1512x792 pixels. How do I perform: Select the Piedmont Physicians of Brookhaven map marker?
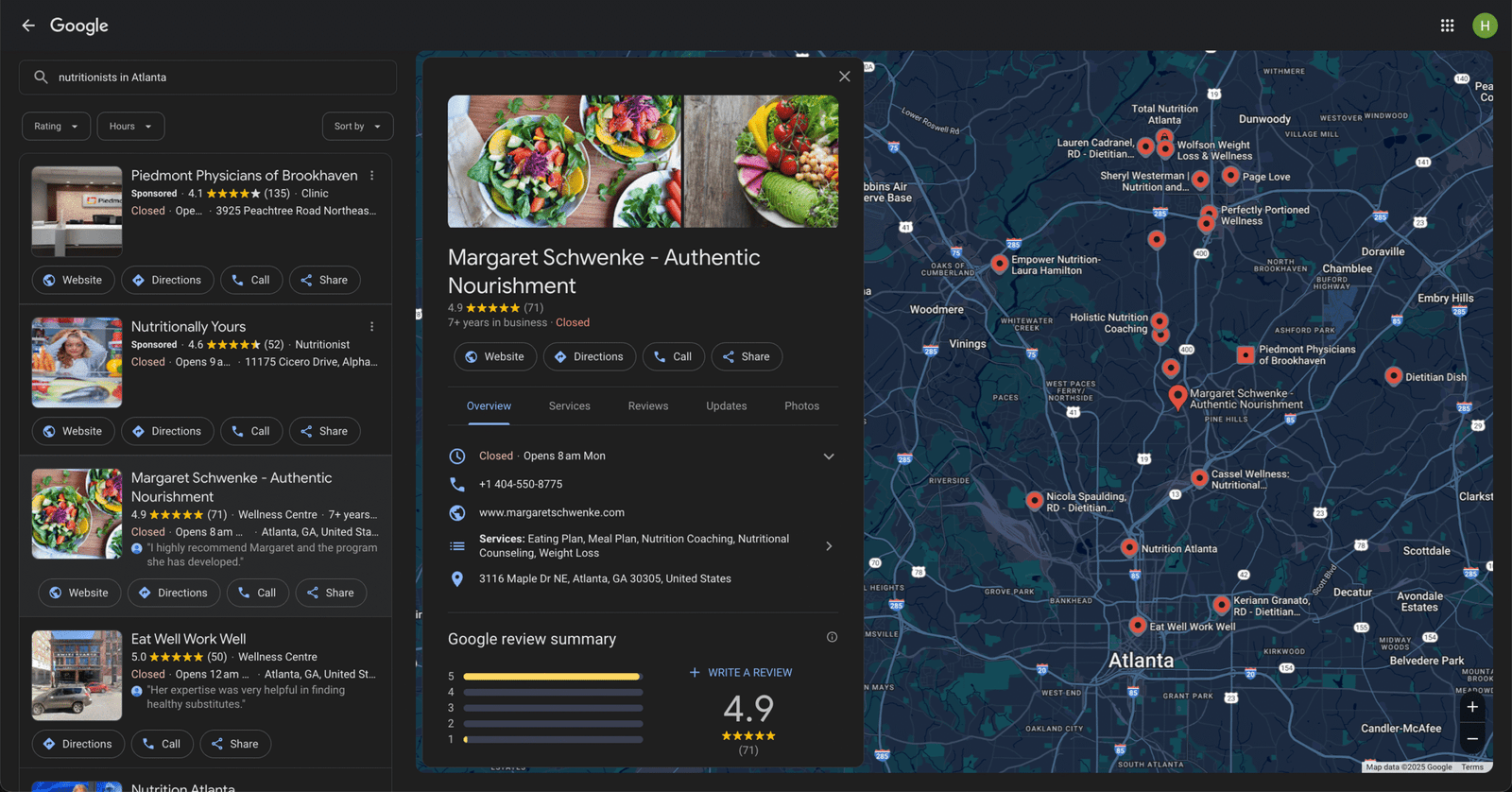1246,355
